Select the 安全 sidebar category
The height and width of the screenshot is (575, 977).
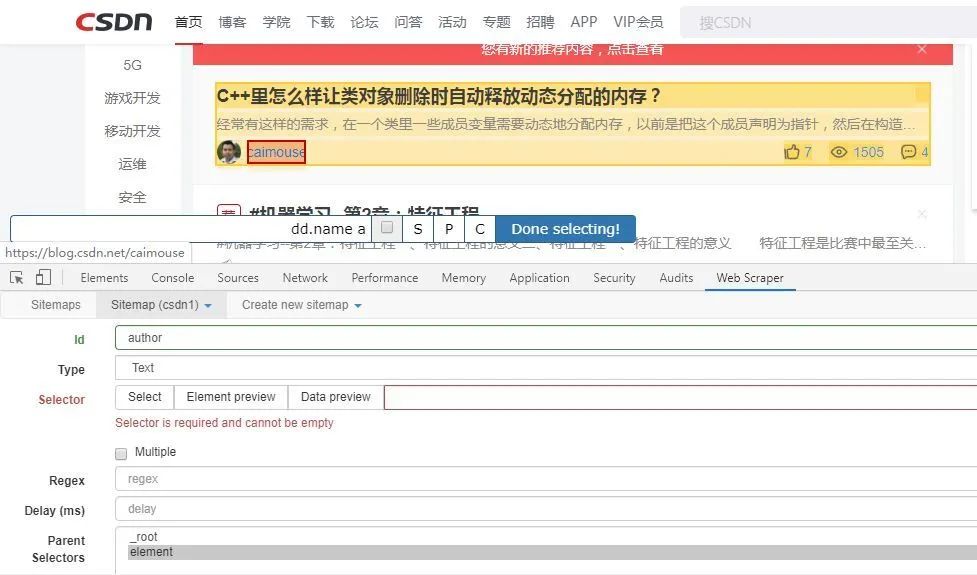[x=132, y=197]
